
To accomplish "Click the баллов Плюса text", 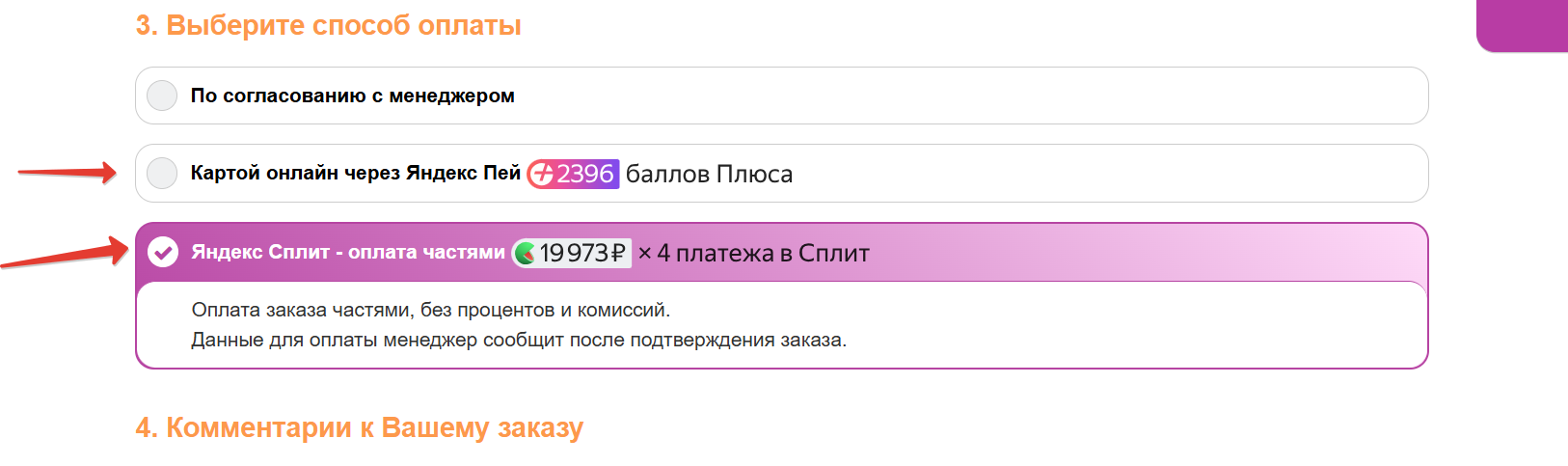I will pyautogui.click(x=709, y=174).
